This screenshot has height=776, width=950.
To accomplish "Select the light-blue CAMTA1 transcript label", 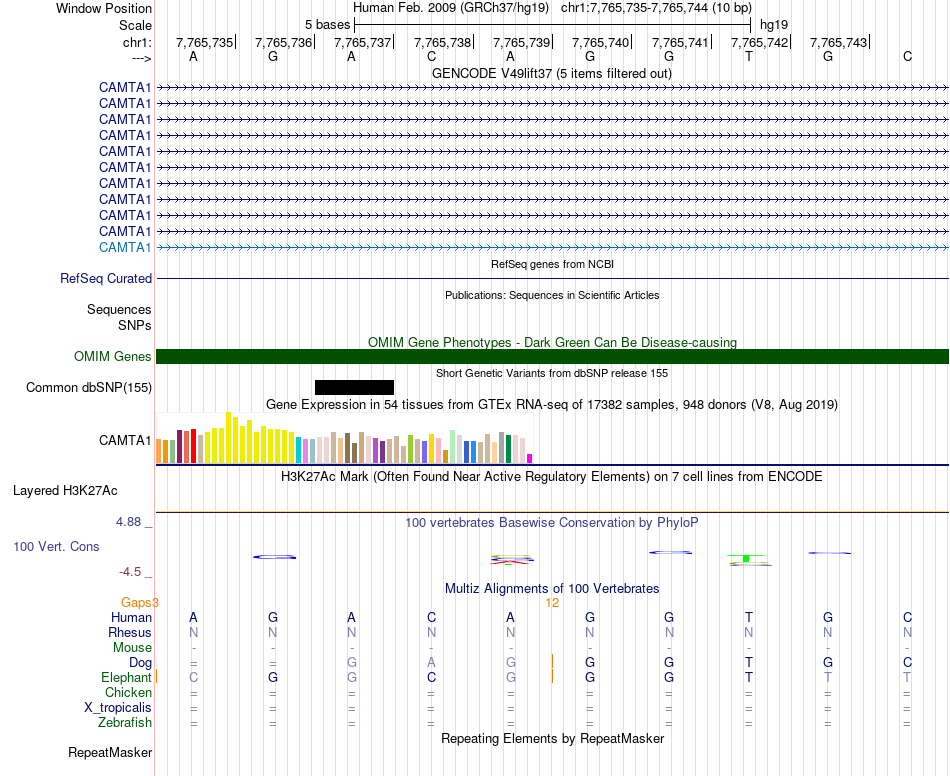I will pyautogui.click(x=125, y=247).
